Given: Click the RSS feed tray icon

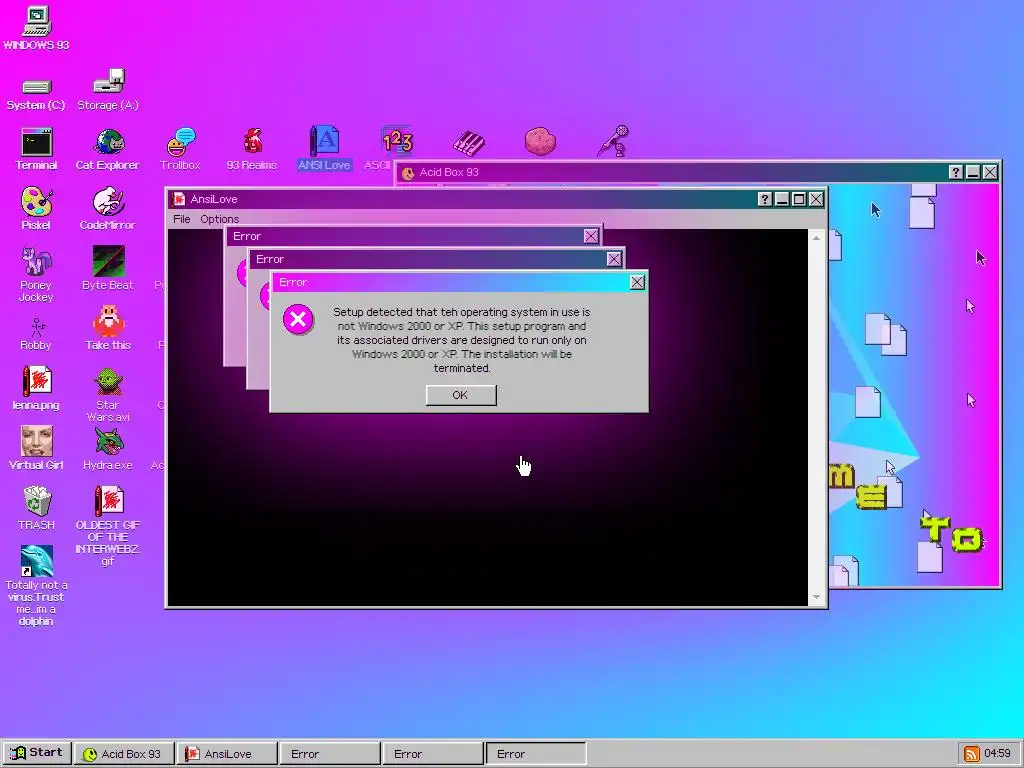Looking at the screenshot, I should tap(972, 754).
